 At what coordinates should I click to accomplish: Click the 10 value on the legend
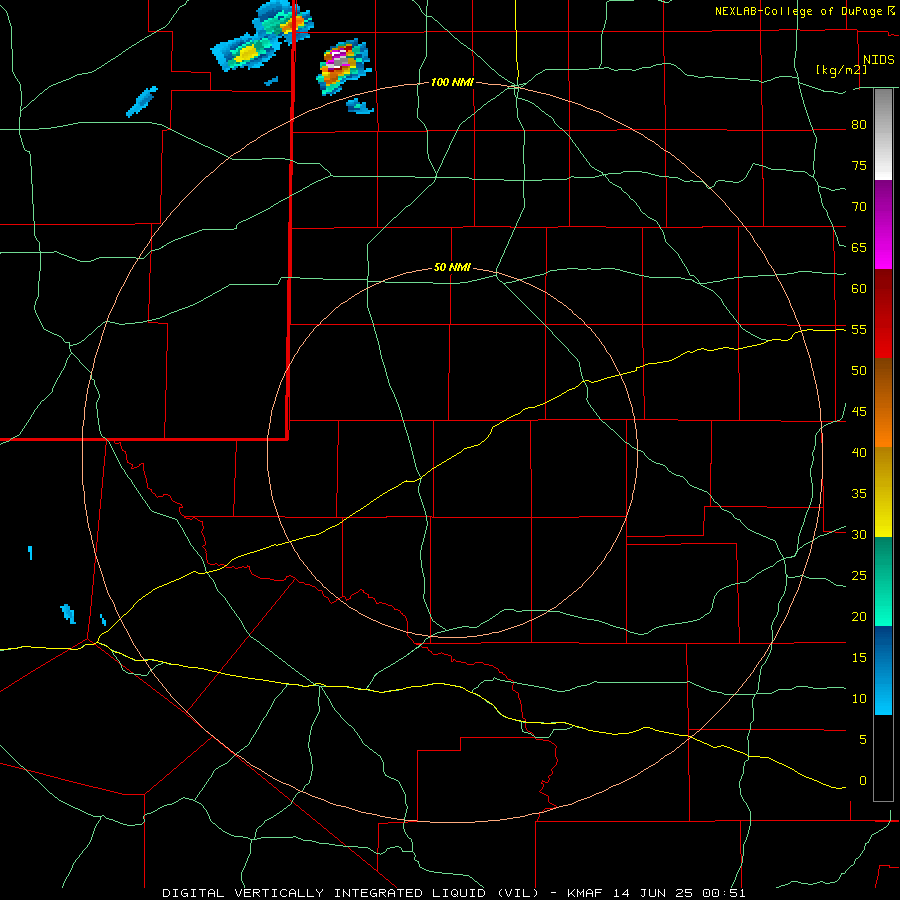(x=859, y=699)
